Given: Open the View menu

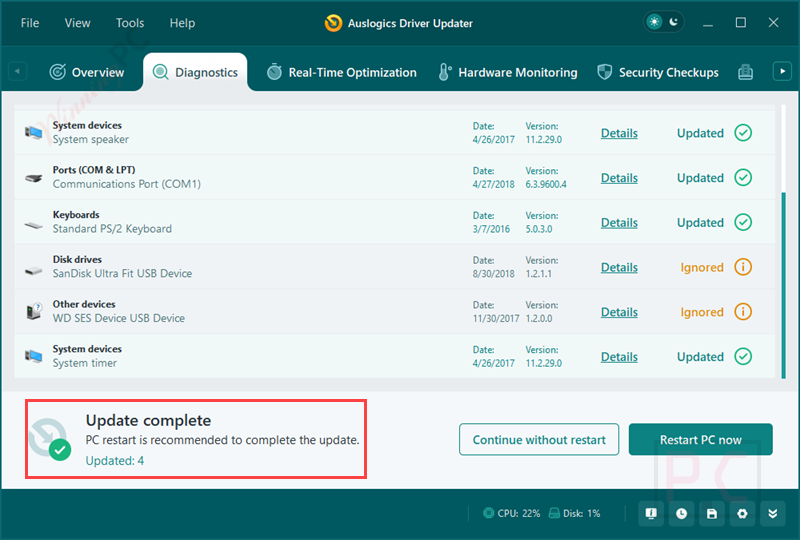Looking at the screenshot, I should click(x=78, y=23).
